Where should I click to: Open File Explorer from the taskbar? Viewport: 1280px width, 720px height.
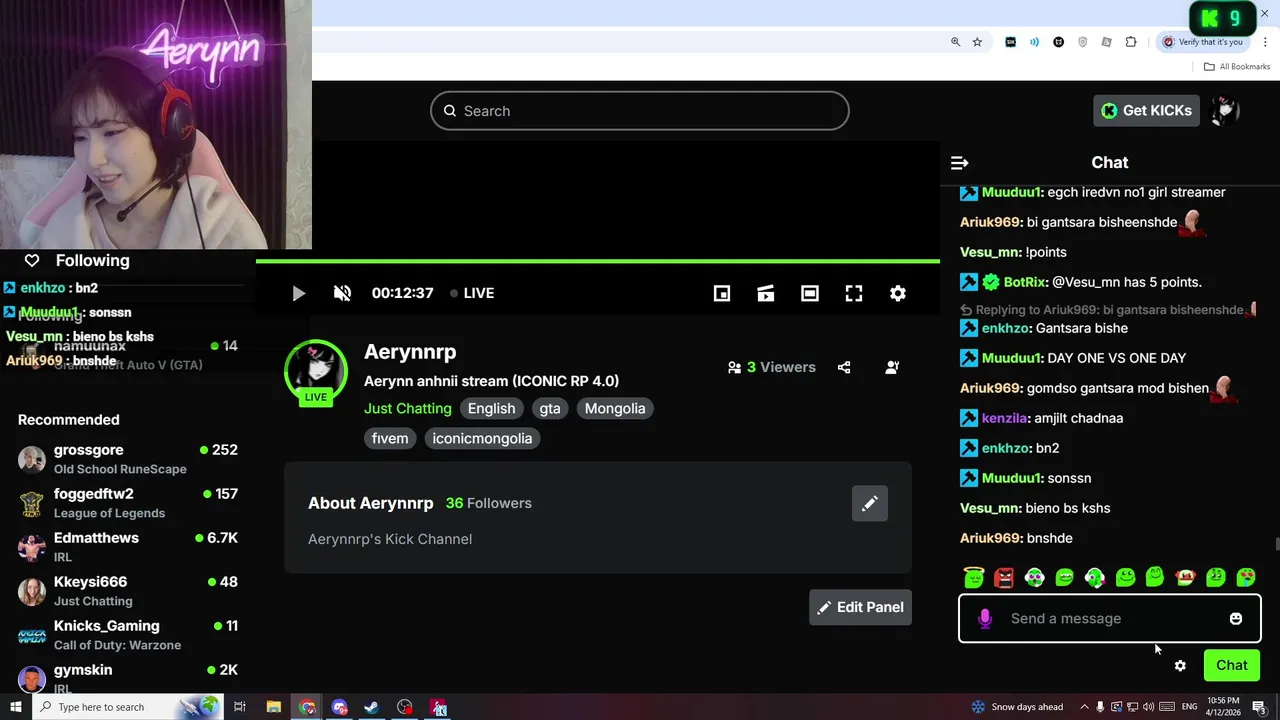click(x=273, y=707)
